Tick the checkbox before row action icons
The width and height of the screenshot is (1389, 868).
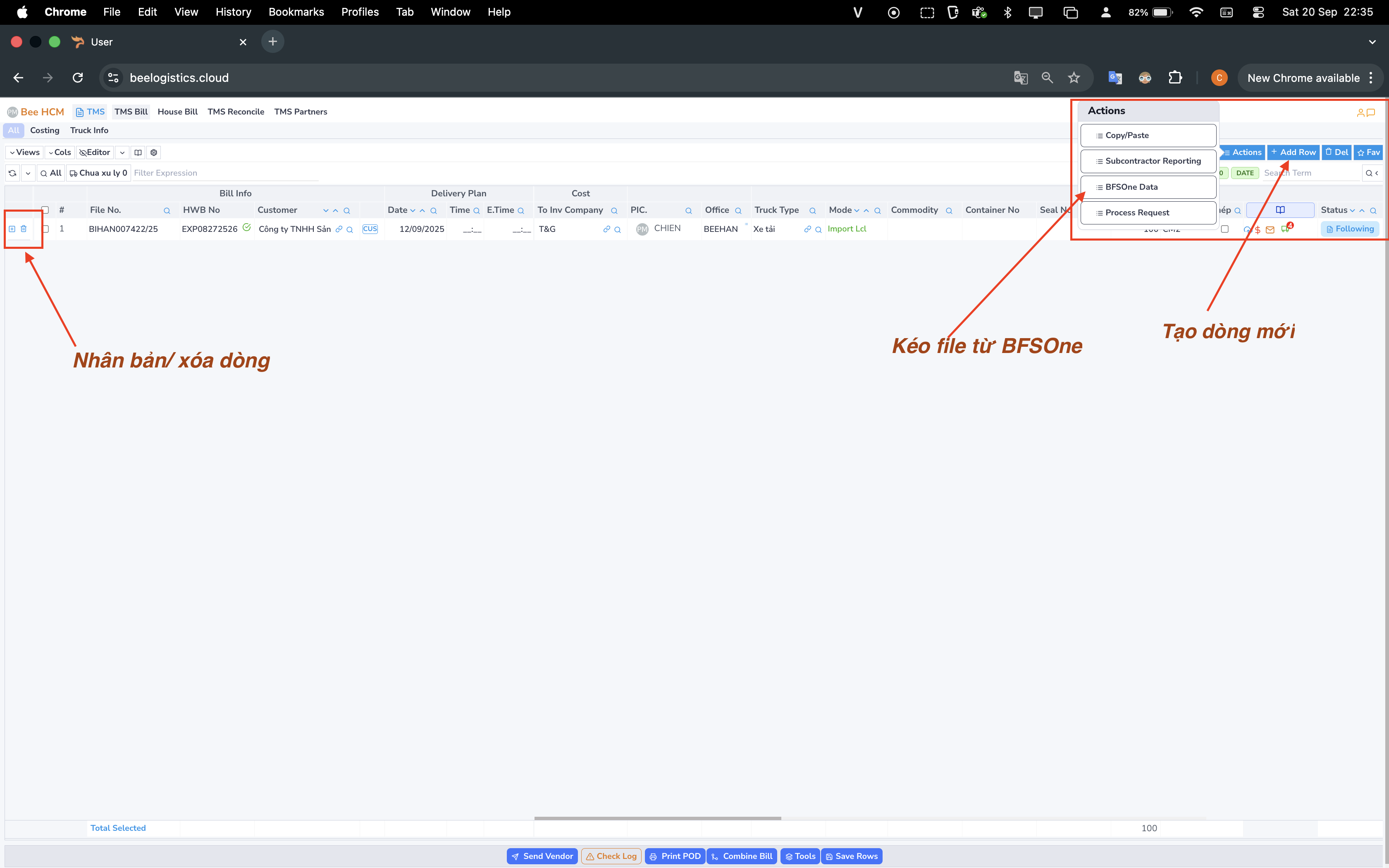coord(1224,229)
